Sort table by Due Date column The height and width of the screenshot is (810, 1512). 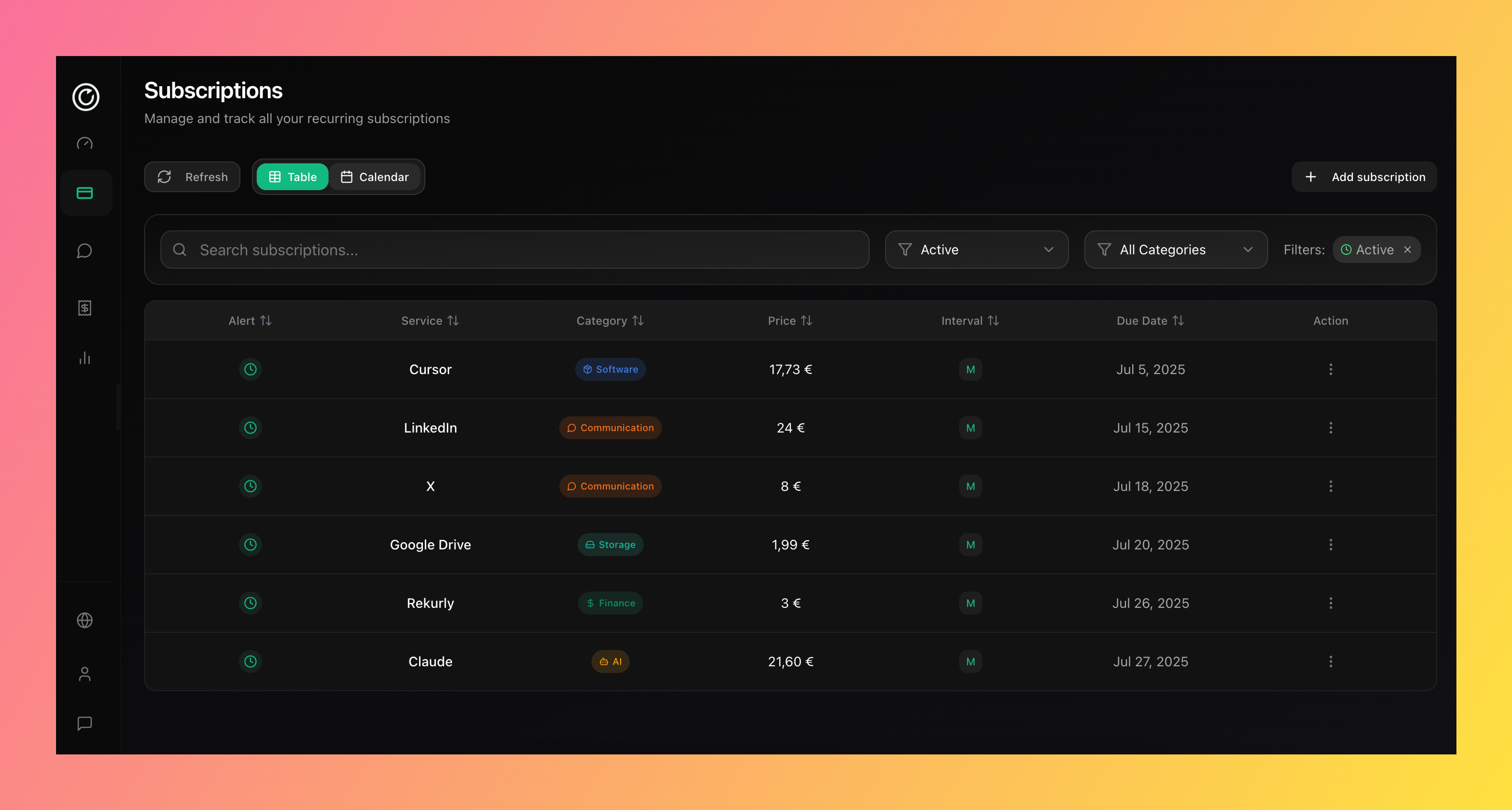pyautogui.click(x=1150, y=320)
